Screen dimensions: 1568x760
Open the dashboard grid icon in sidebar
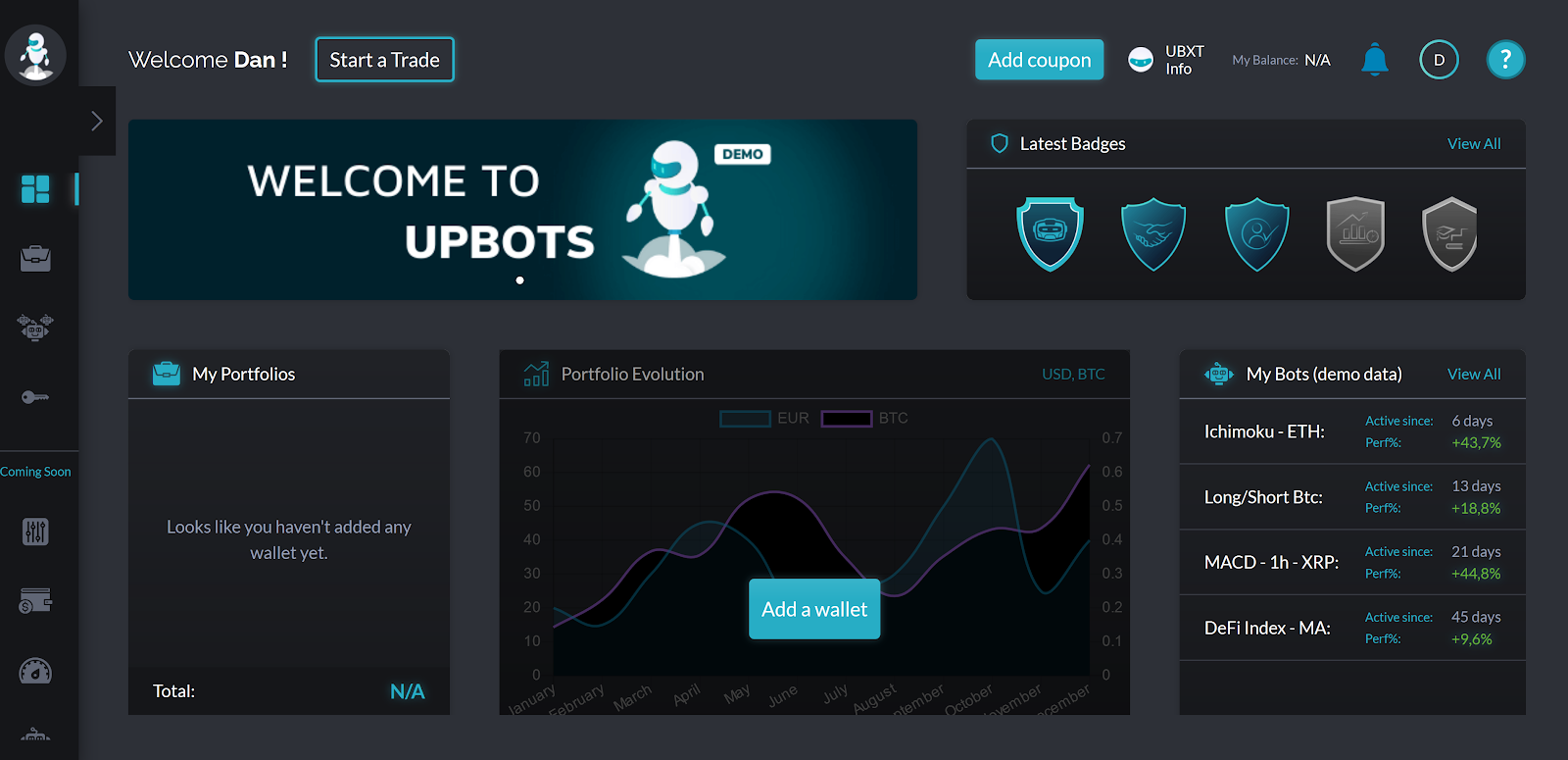pos(35,189)
